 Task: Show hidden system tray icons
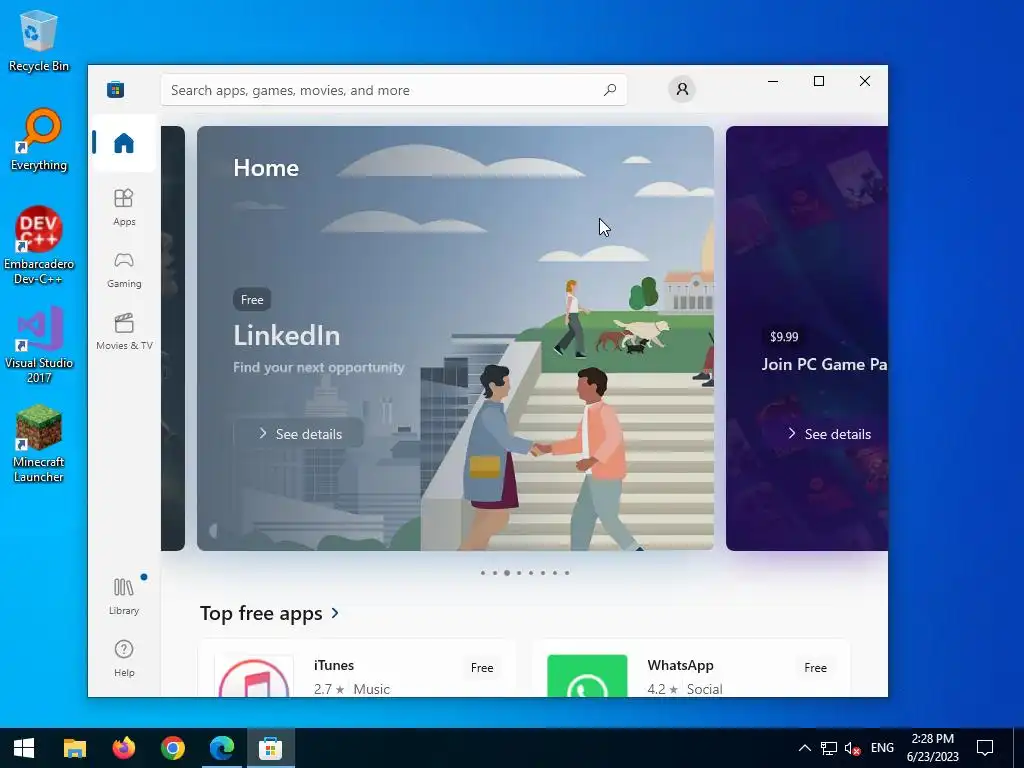click(805, 748)
